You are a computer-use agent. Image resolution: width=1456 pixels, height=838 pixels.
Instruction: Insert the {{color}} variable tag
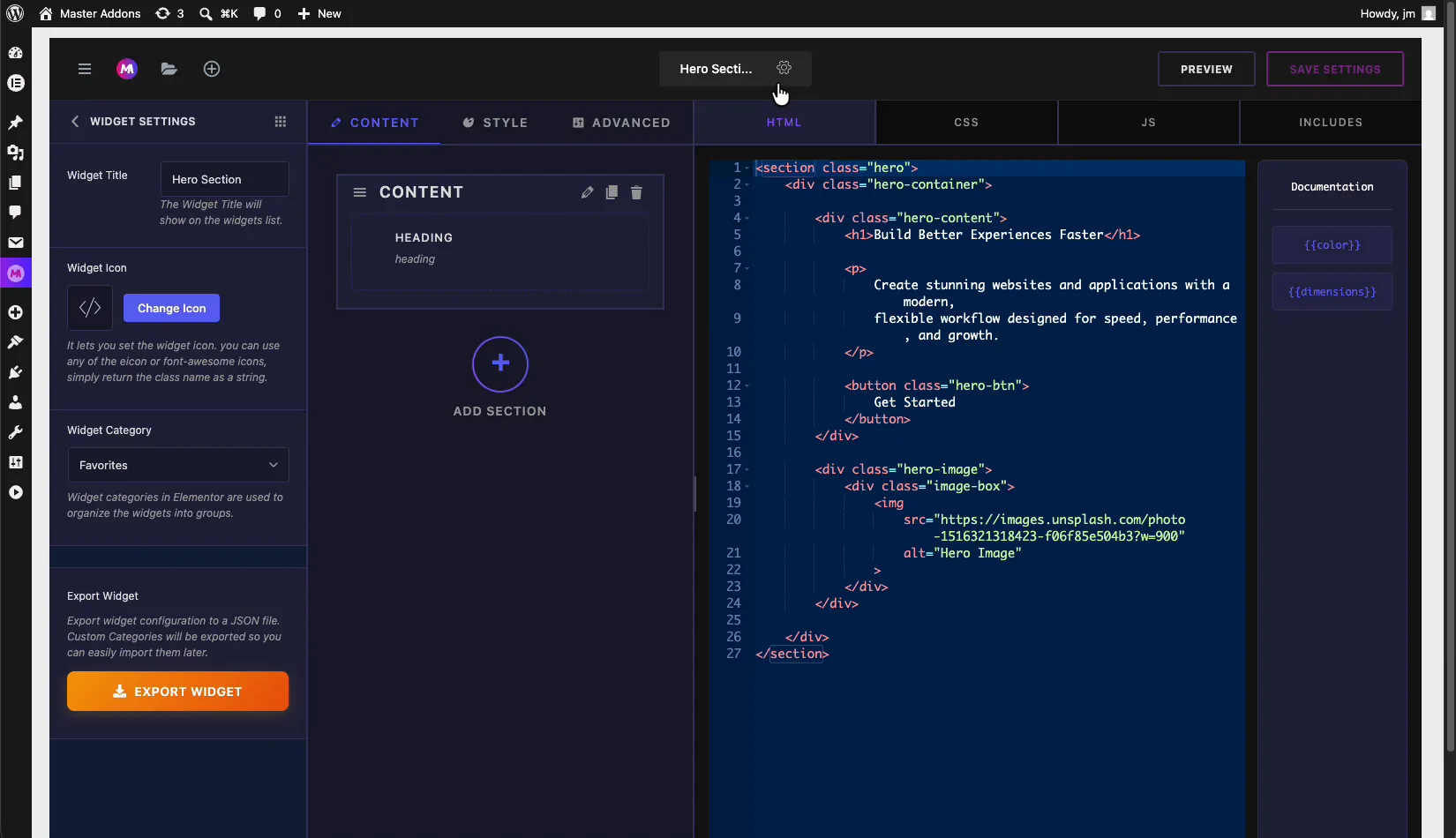[x=1332, y=245]
